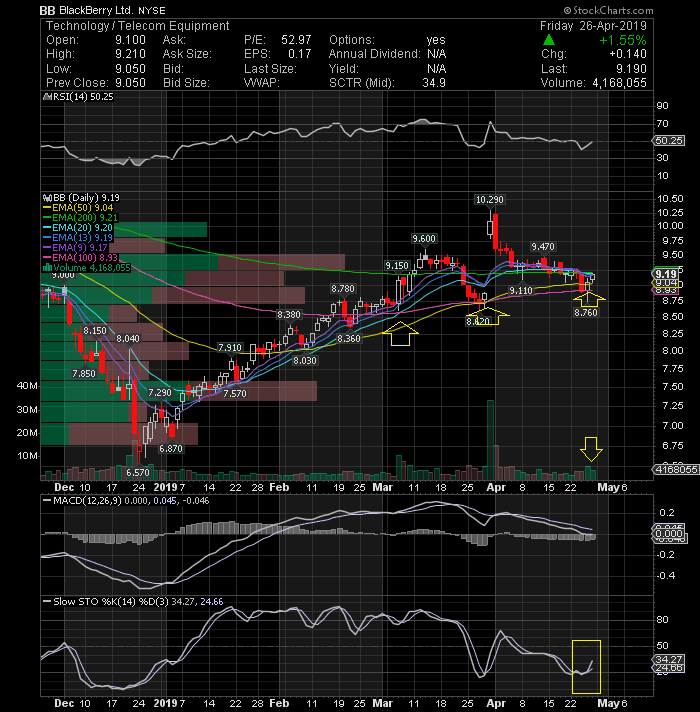Click the 8.030 price label
This screenshot has height=712, width=700.
tap(305, 361)
